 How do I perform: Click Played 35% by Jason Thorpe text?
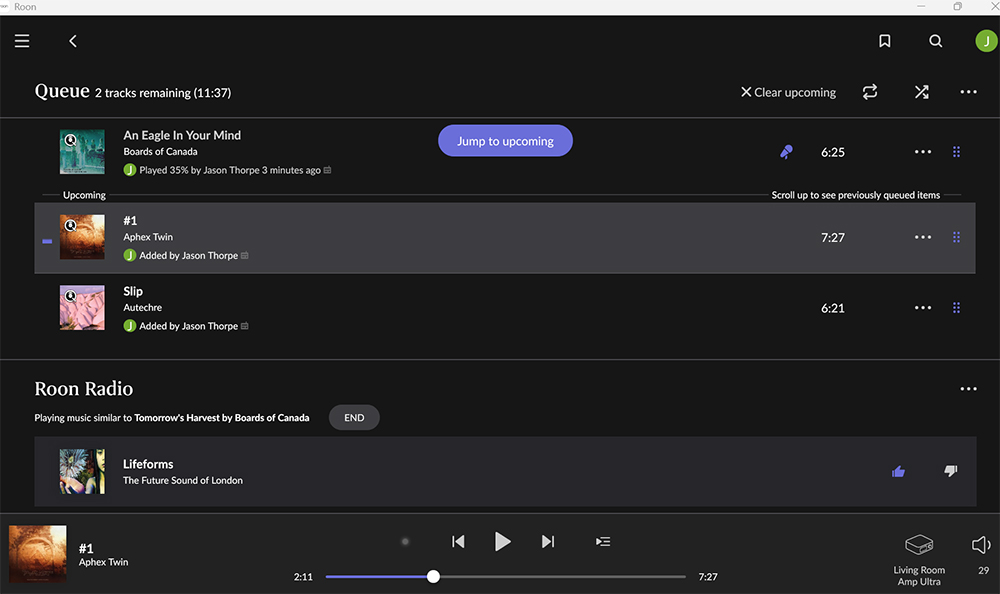tap(230, 170)
